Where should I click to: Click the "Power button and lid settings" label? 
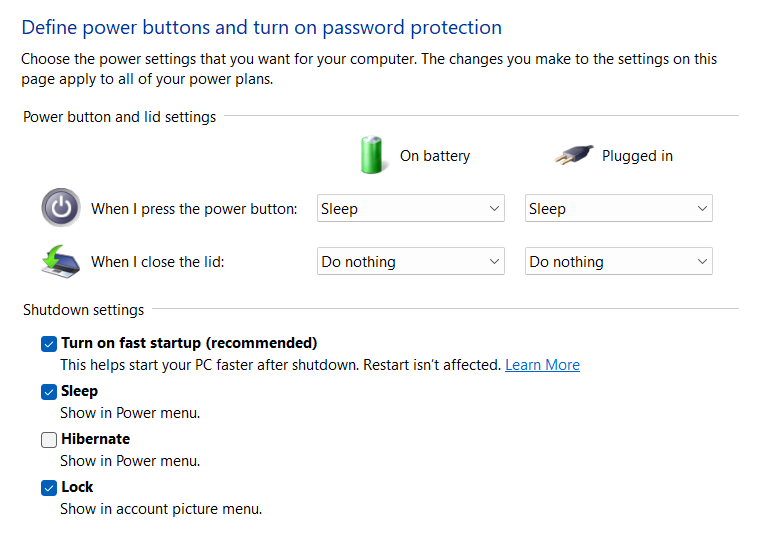point(119,117)
